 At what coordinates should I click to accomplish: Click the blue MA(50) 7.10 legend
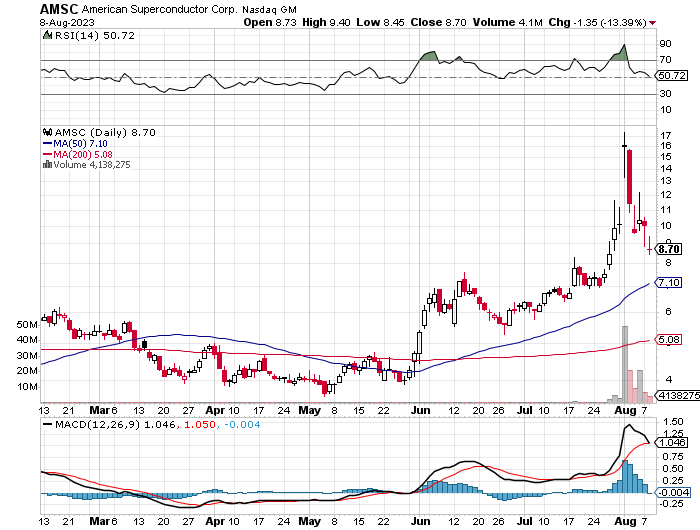(x=75, y=143)
